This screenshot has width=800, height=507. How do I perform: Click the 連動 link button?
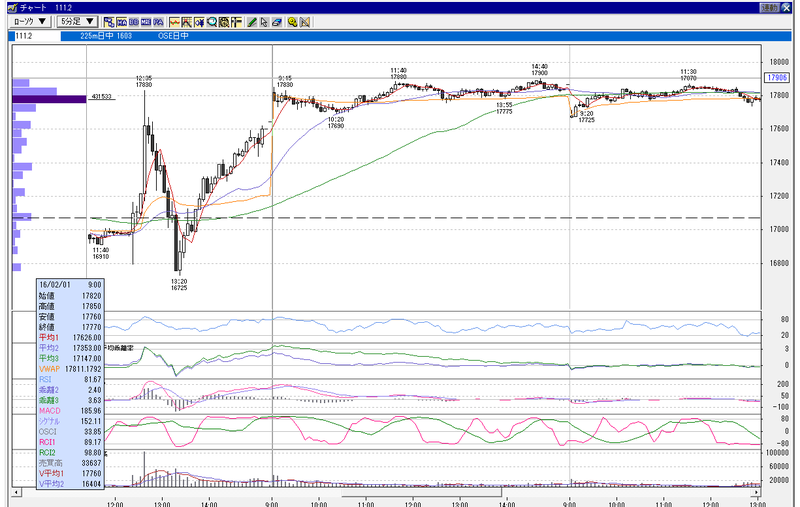pos(769,8)
